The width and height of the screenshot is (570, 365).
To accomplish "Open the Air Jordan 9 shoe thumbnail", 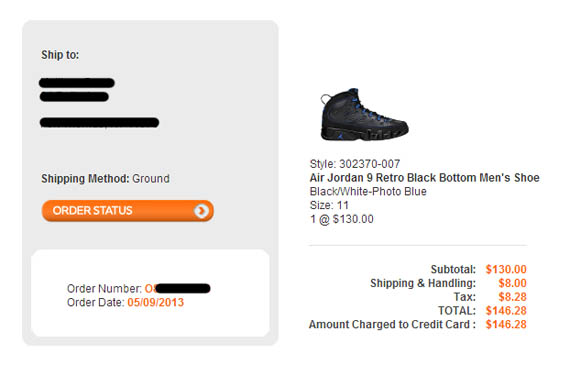I will click(364, 115).
